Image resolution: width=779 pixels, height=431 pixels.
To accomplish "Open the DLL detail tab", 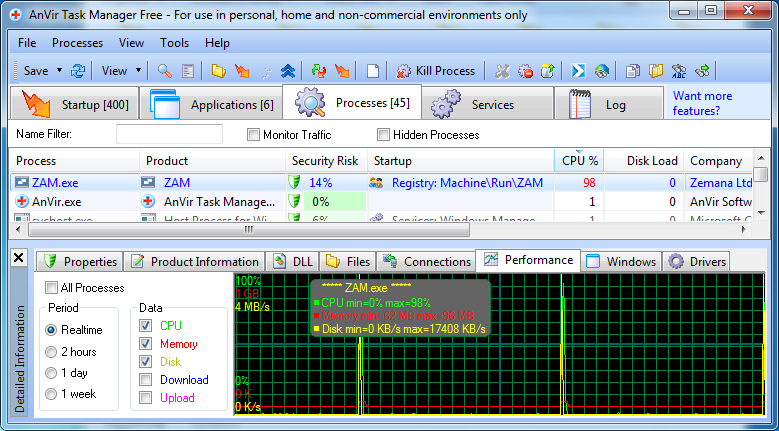I will pyautogui.click(x=293, y=261).
